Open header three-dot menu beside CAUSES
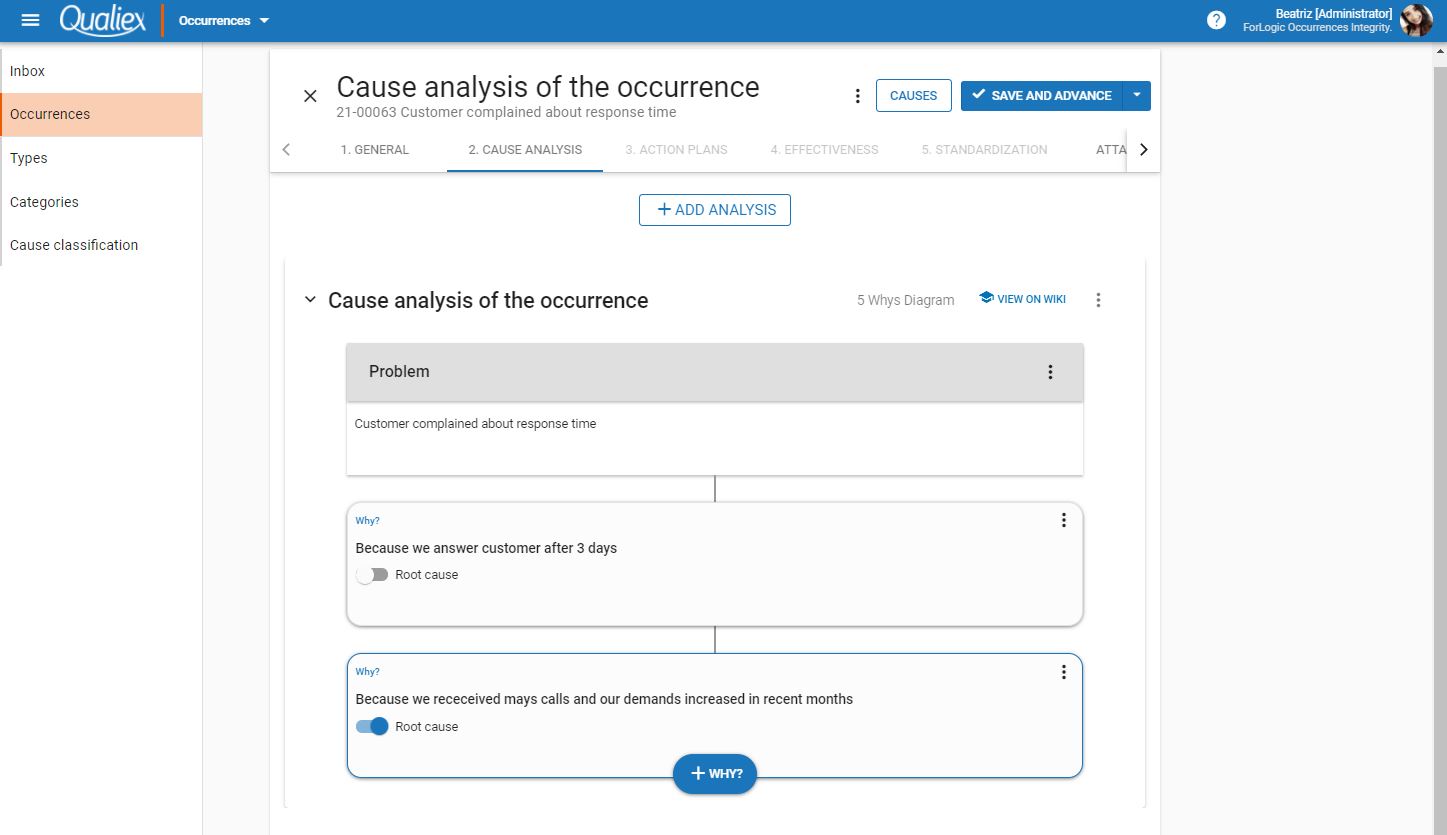1447x835 pixels. tap(857, 96)
